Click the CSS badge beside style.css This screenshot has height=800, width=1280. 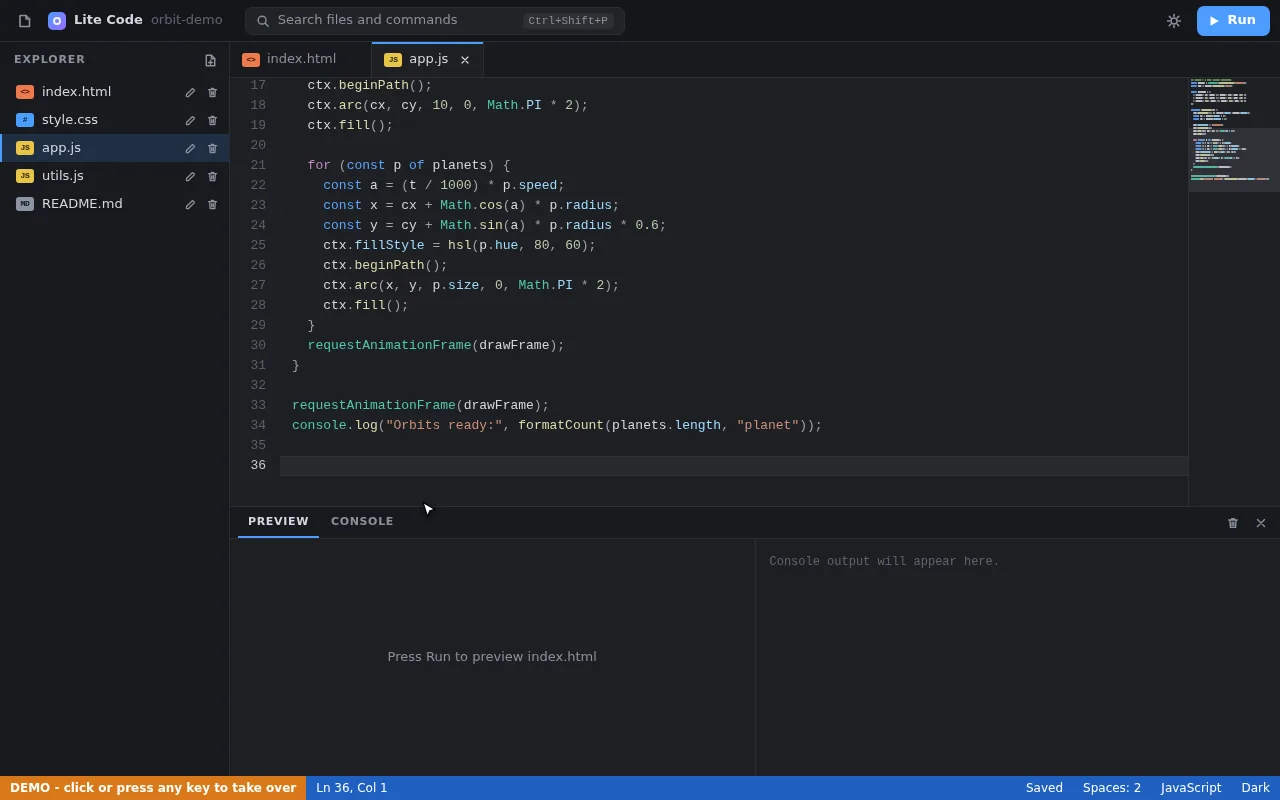pos(25,120)
